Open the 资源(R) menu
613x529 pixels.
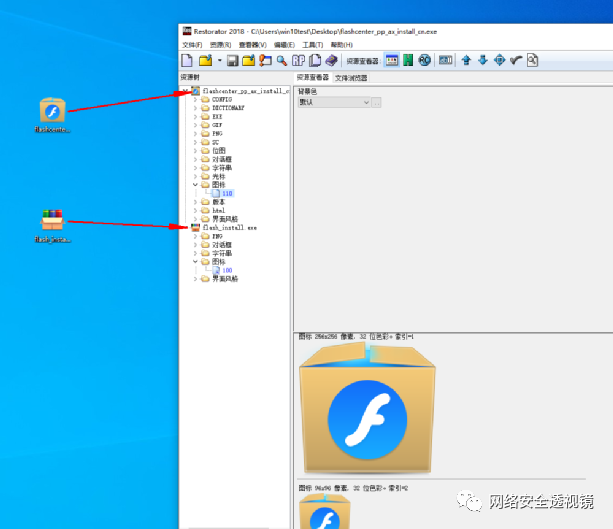tap(220, 45)
